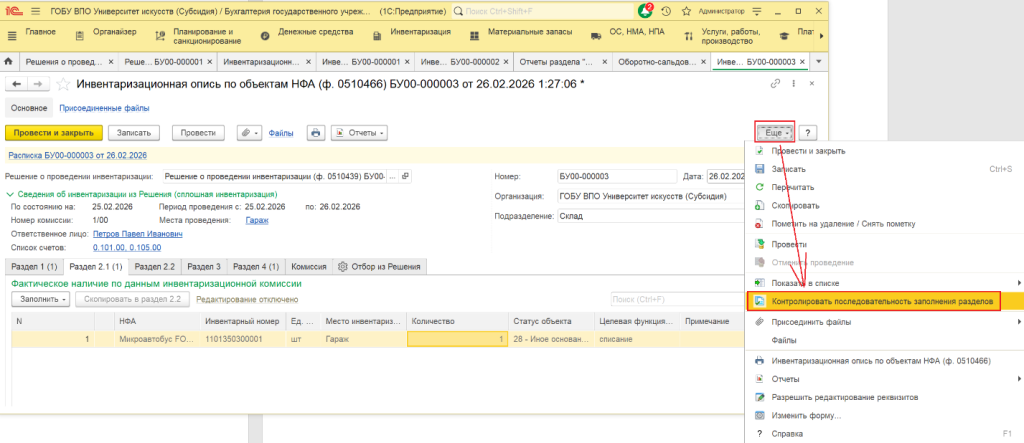Expand the paperclip attachment dropdown
Screen dimensions: 1024x443
click(249, 132)
